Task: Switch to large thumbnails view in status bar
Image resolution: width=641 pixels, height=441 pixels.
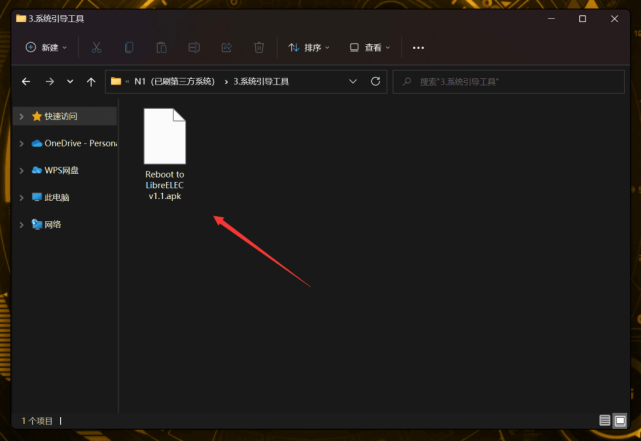Action: (620, 420)
